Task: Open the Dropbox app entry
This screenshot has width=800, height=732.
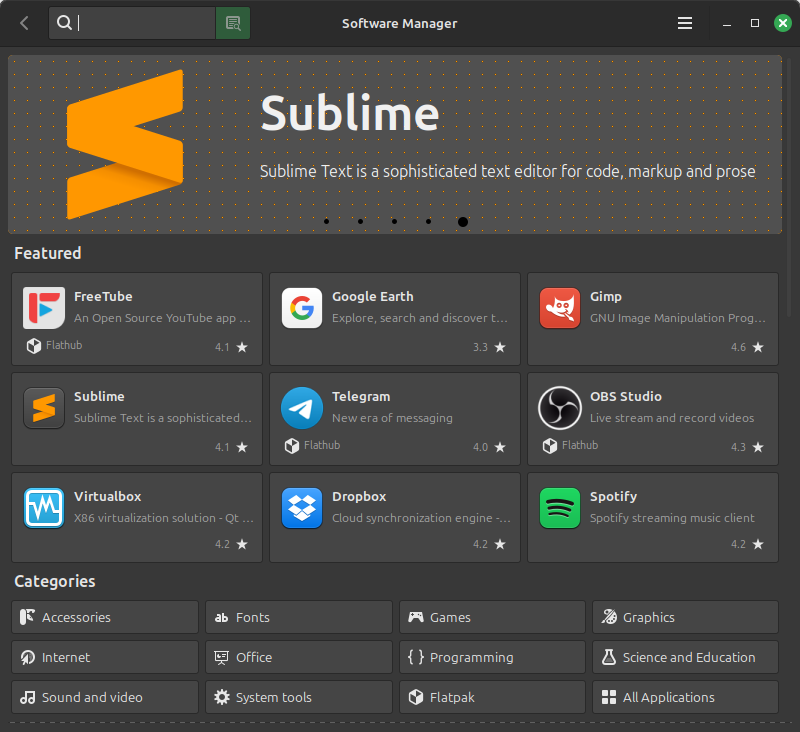Action: coord(394,518)
